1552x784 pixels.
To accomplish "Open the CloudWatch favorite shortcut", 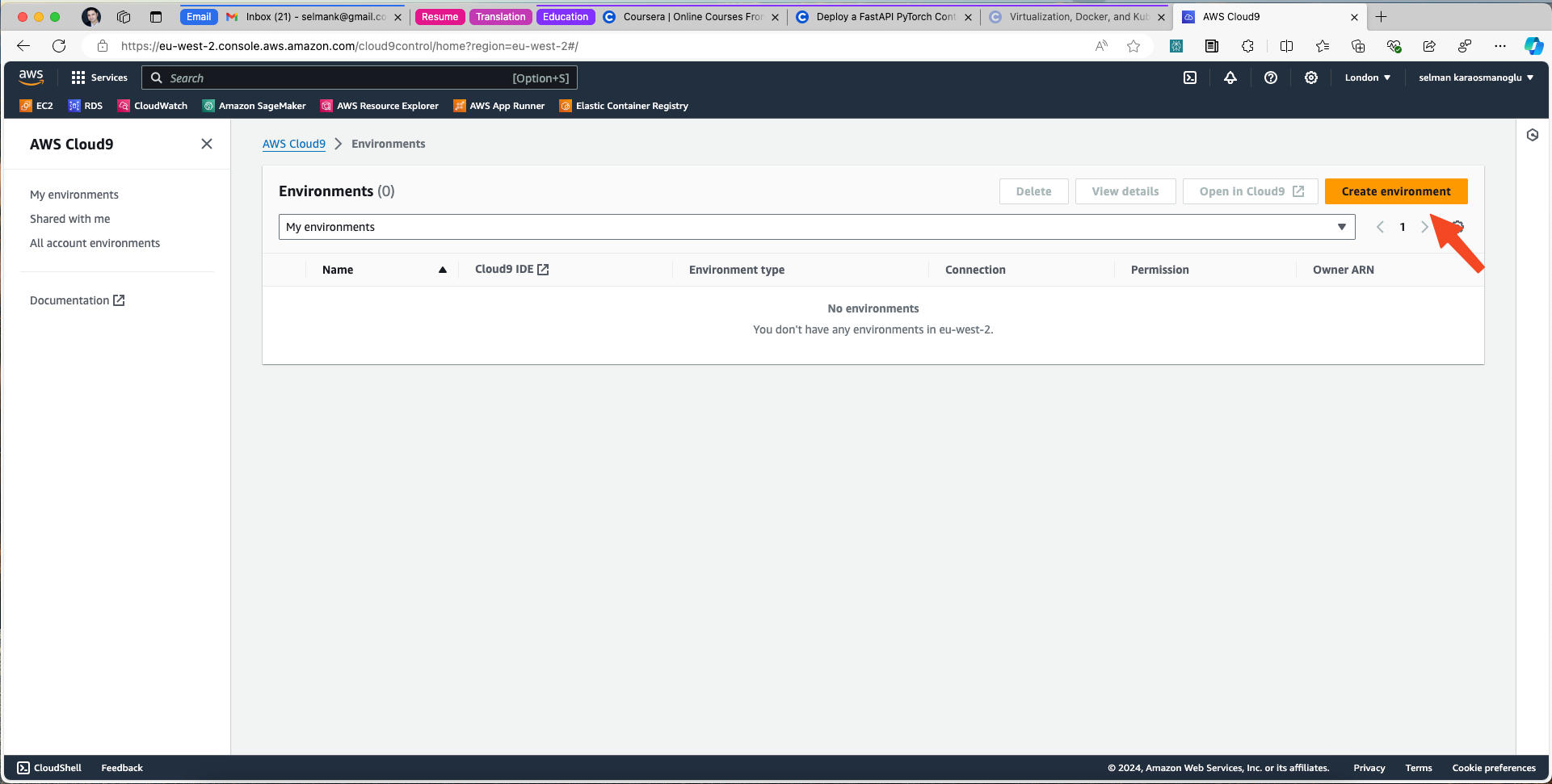I will (x=153, y=106).
